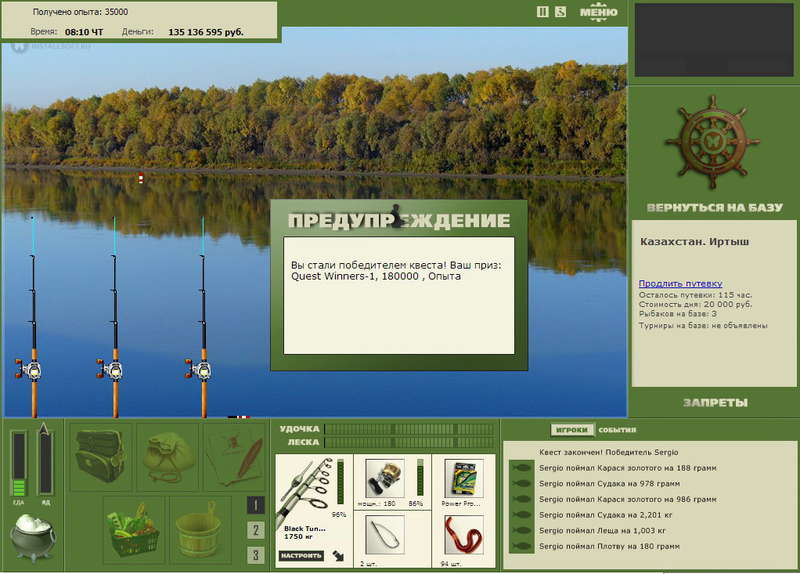800x574 pixels.
Task: Click the event text 'Sergio поймал Судака на 2,201 кг'
Action: point(606,515)
